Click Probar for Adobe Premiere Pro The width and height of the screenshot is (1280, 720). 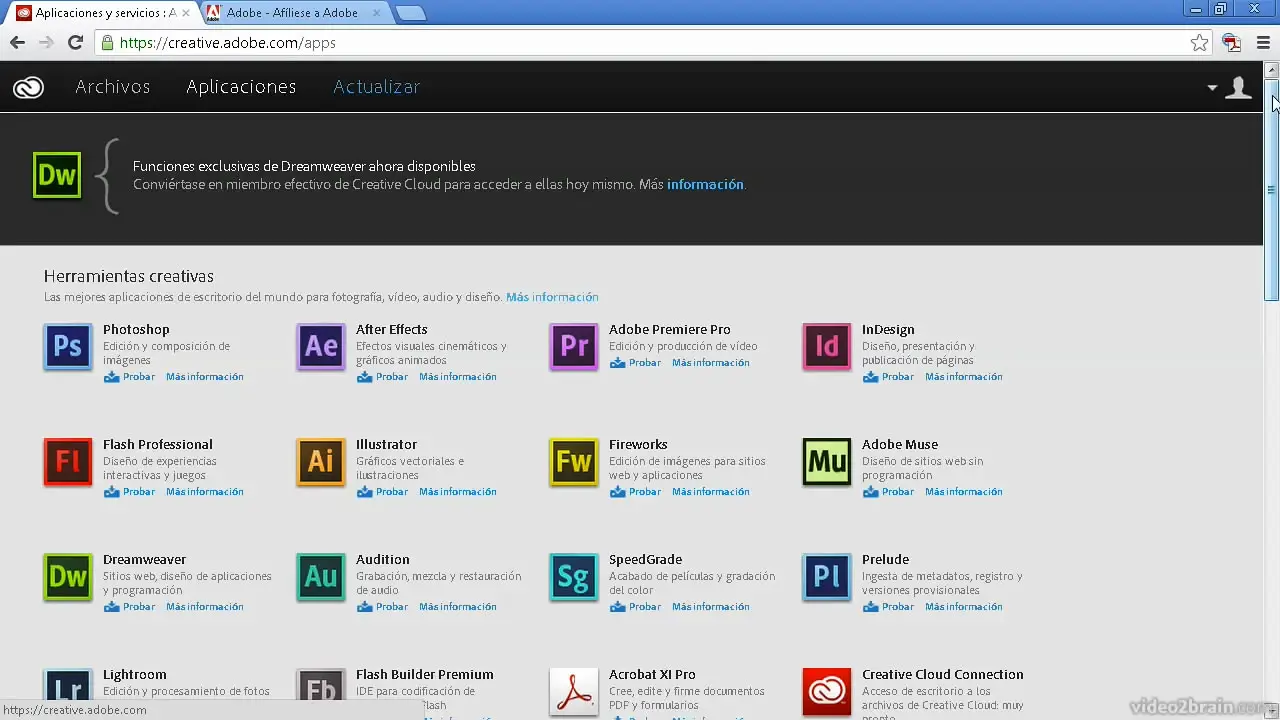[636, 363]
